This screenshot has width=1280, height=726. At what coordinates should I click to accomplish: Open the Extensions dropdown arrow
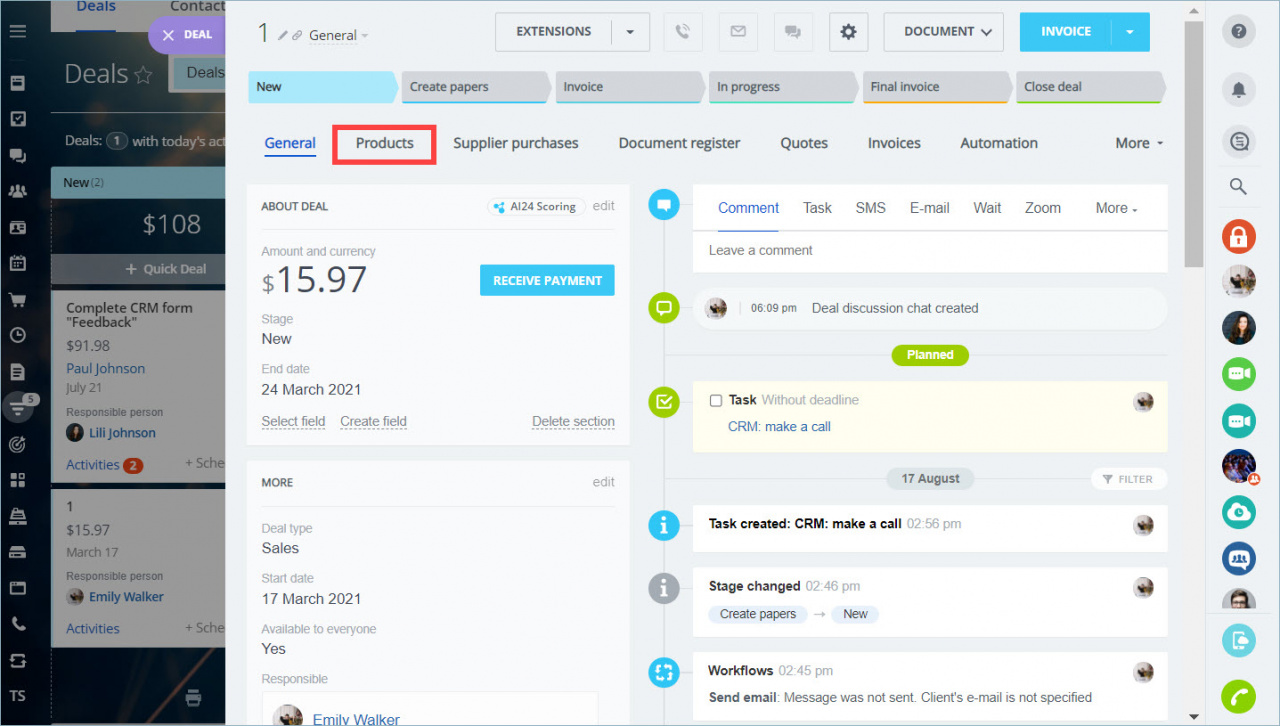[630, 32]
